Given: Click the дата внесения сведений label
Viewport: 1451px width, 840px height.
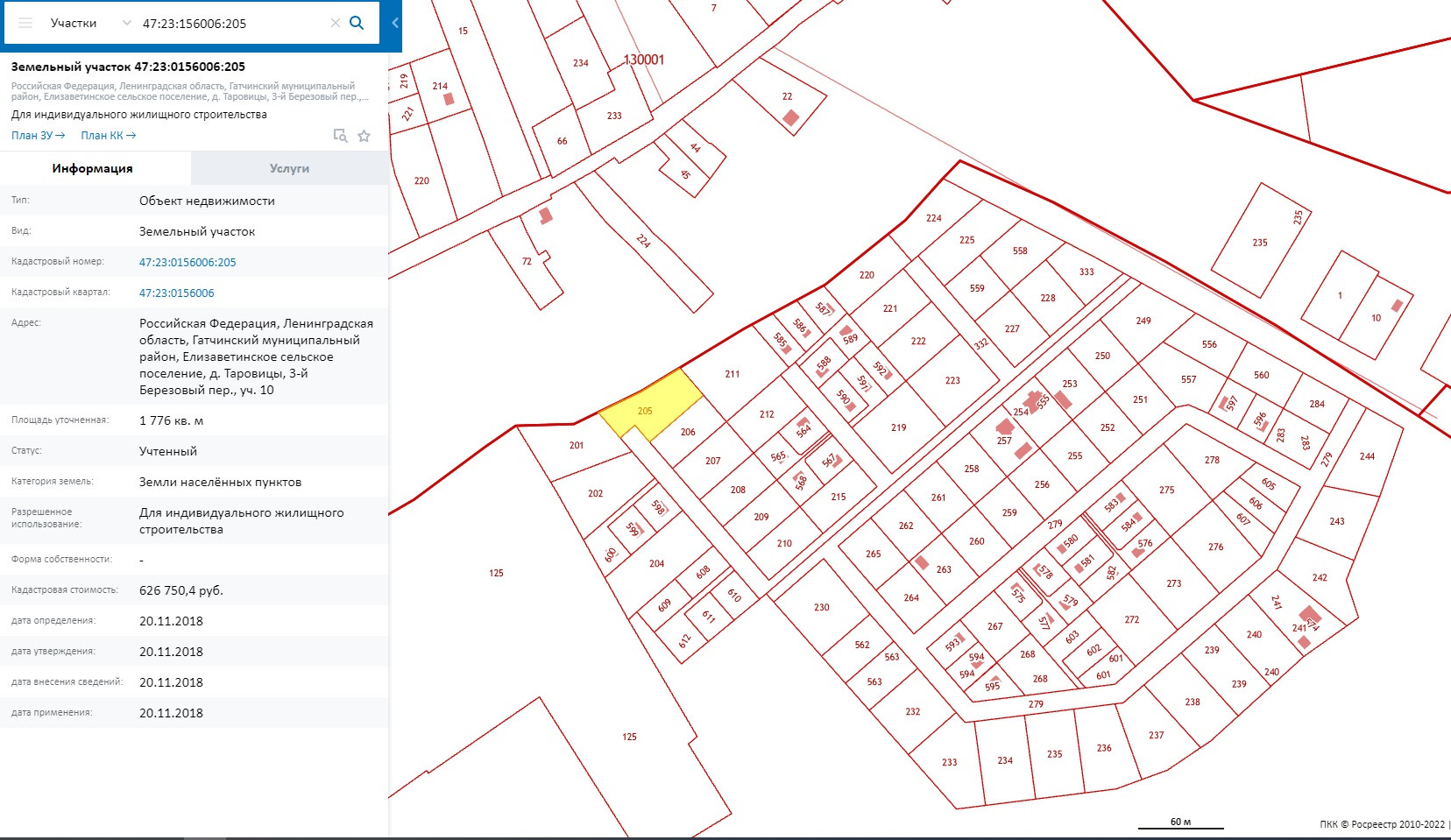Looking at the screenshot, I should 67,682.
